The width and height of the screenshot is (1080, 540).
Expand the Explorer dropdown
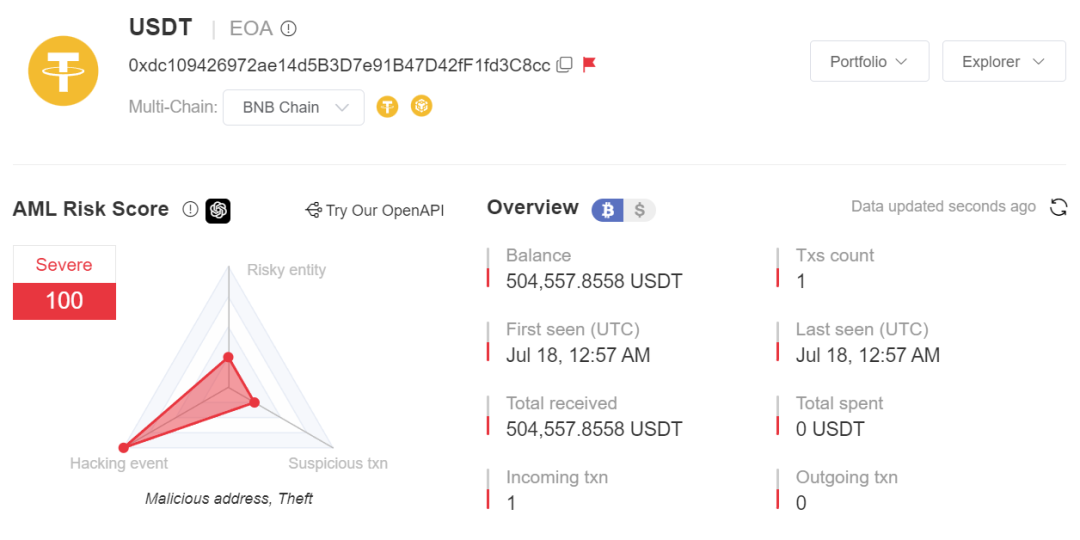pyautogui.click(x=1004, y=61)
